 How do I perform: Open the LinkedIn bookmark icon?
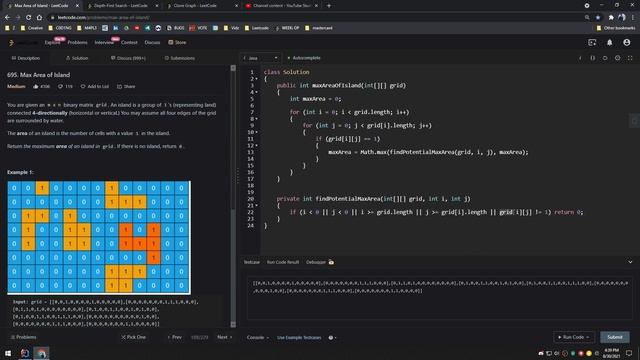pyautogui.click(x=116, y=28)
